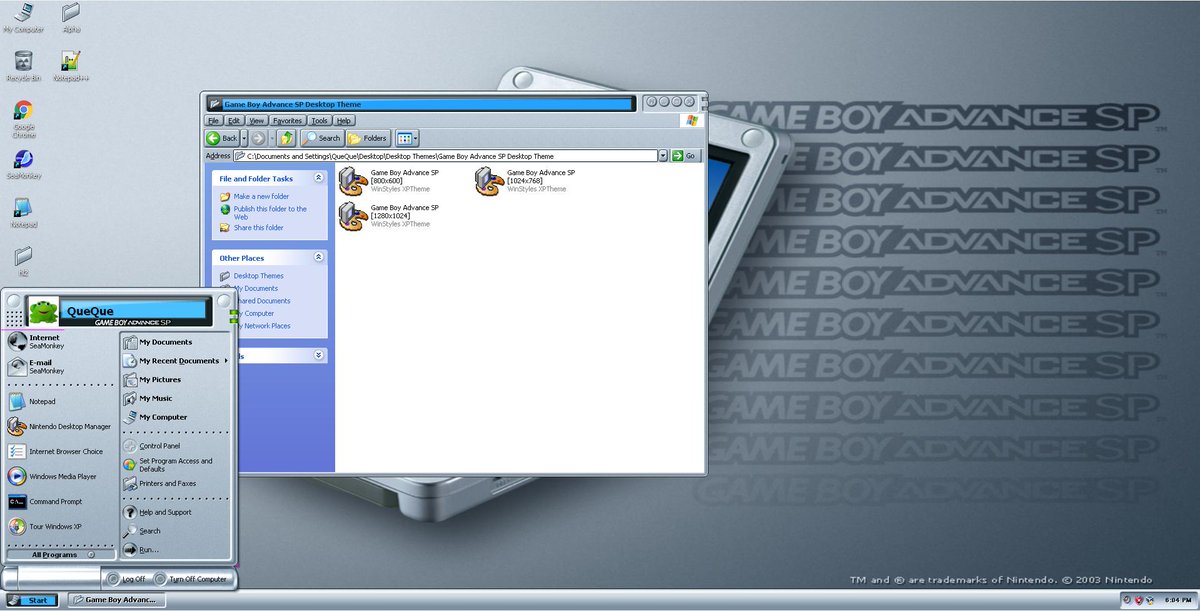The width and height of the screenshot is (1200, 611).
Task: Collapse the Other Places panel
Action: coord(318,257)
